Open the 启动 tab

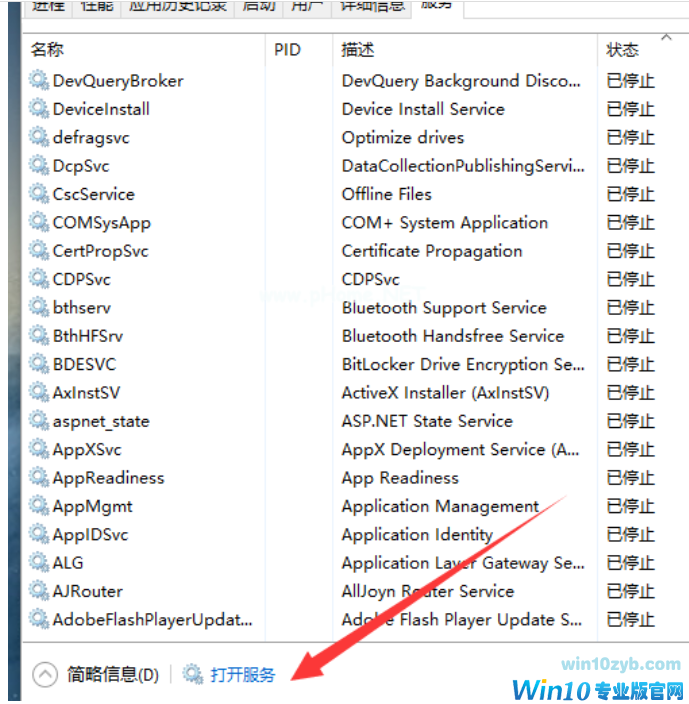(259, 7)
